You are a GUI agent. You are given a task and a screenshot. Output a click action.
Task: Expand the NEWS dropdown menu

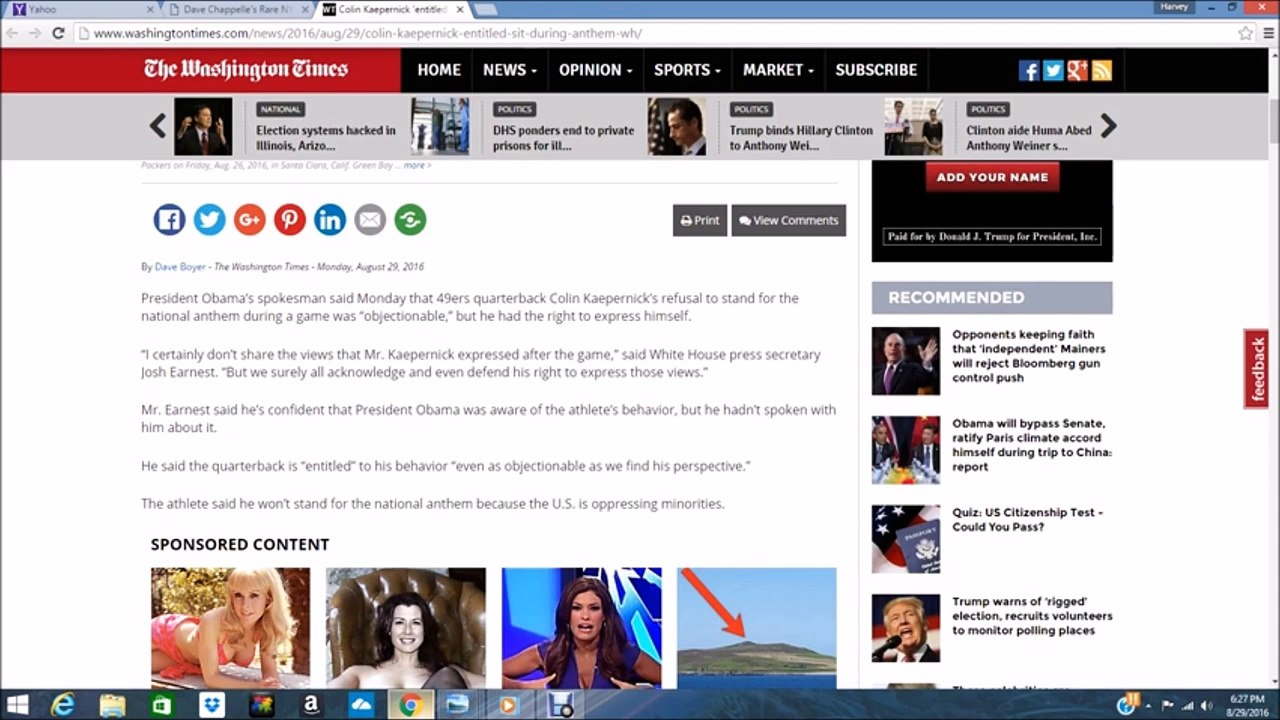pos(510,70)
